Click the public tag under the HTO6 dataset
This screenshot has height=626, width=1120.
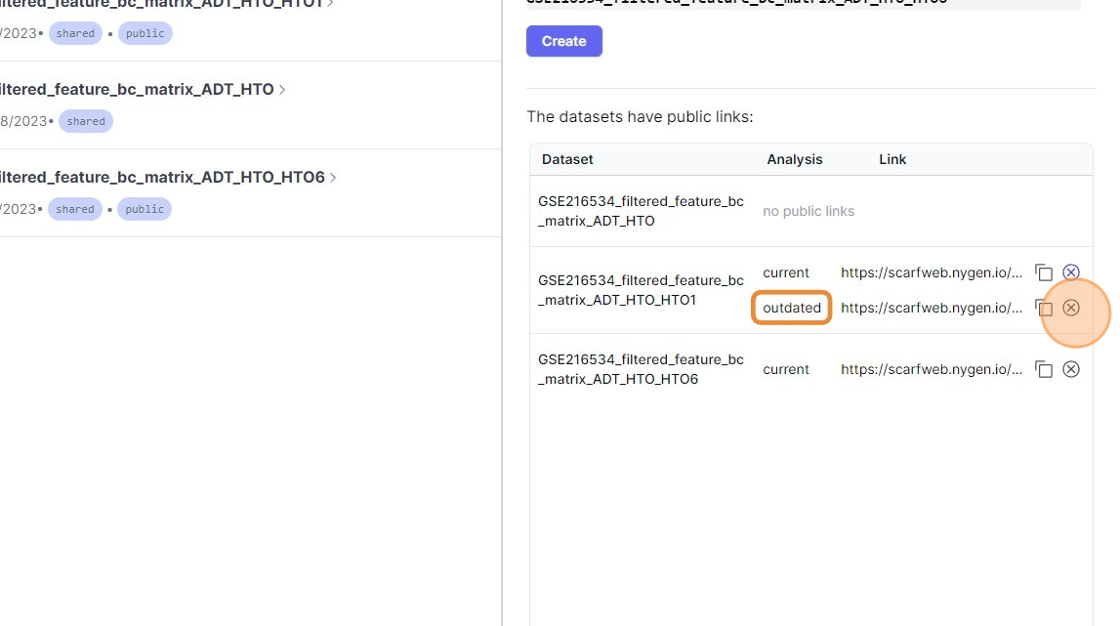[x=145, y=209]
